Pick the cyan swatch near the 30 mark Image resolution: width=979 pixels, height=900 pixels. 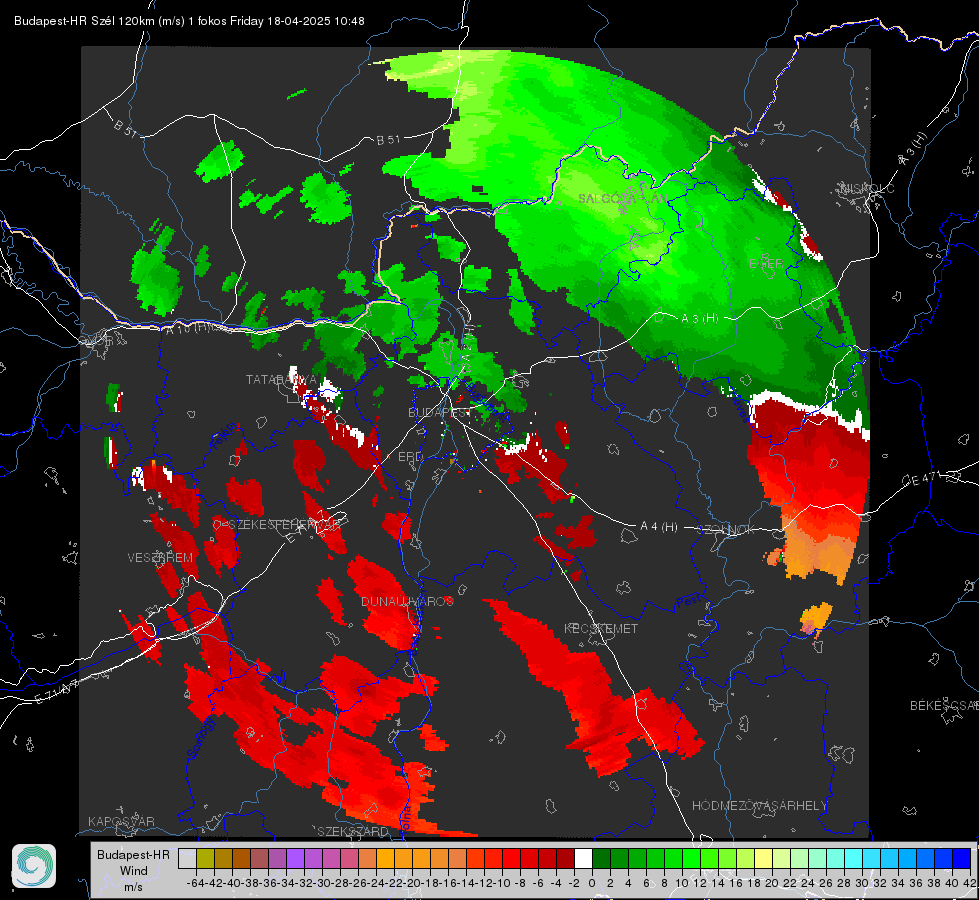854,858
